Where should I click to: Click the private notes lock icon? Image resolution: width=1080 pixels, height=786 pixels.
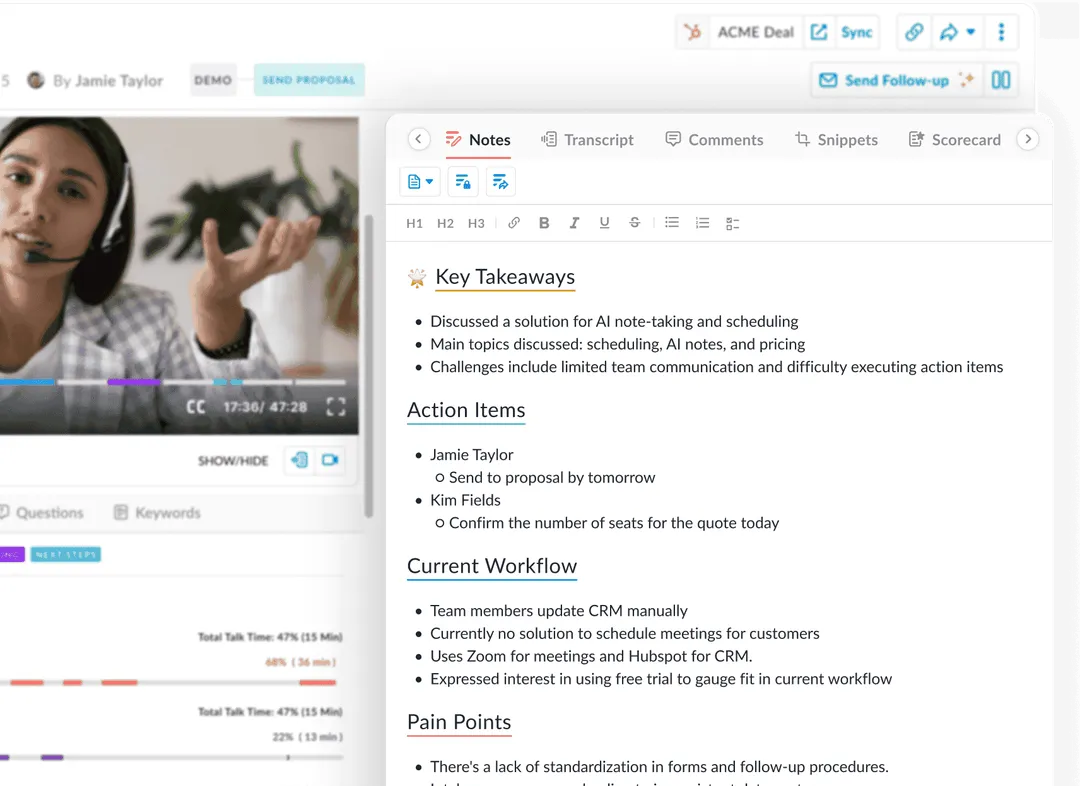coord(463,182)
